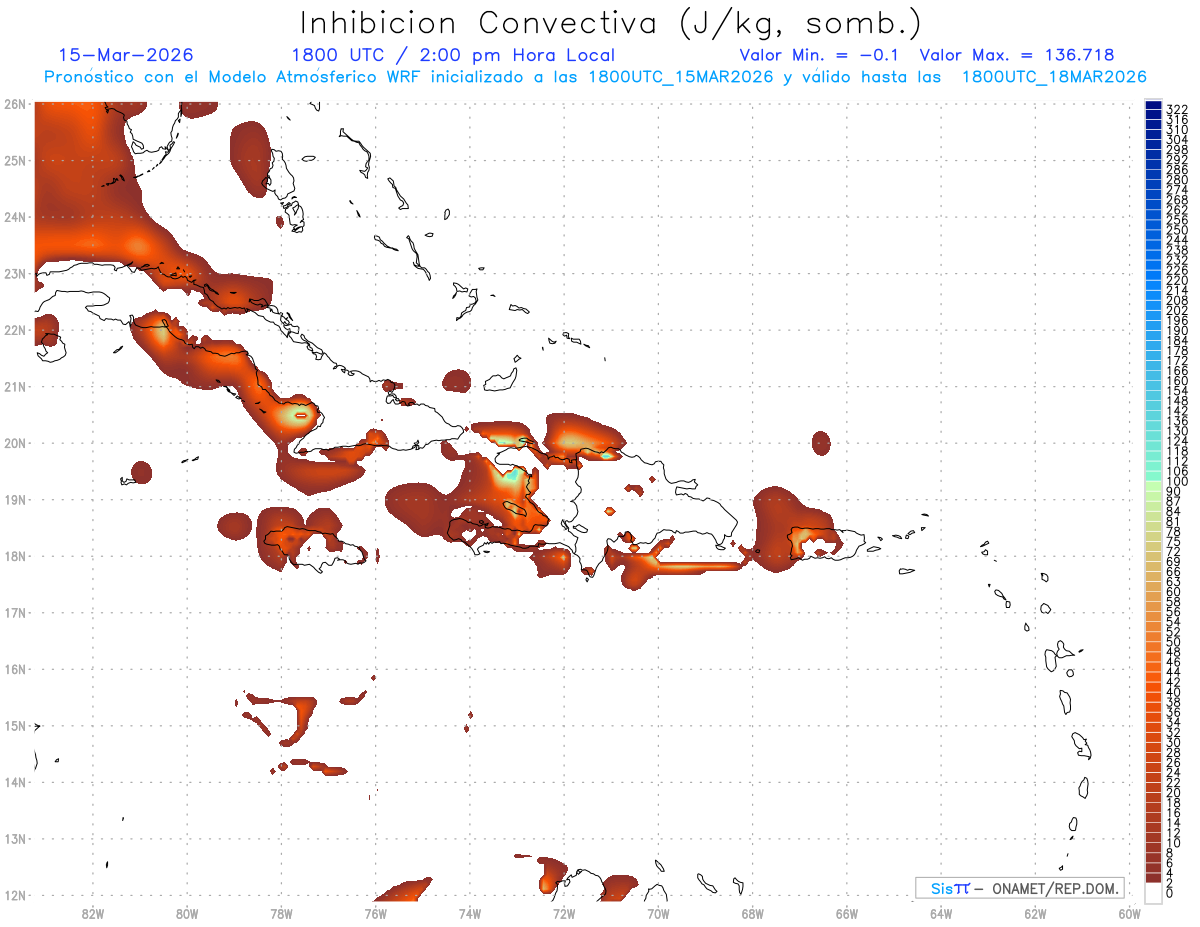
Task: Click the 15N latitude label
Action: (14, 725)
